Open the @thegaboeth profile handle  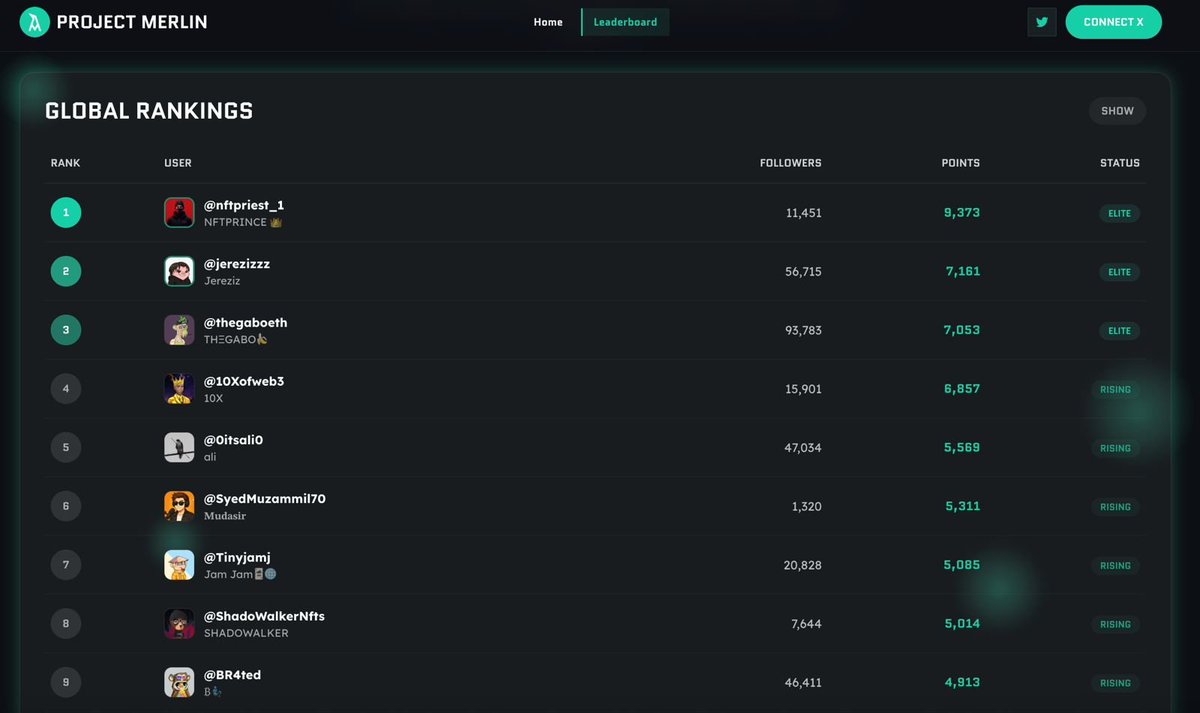(x=246, y=323)
